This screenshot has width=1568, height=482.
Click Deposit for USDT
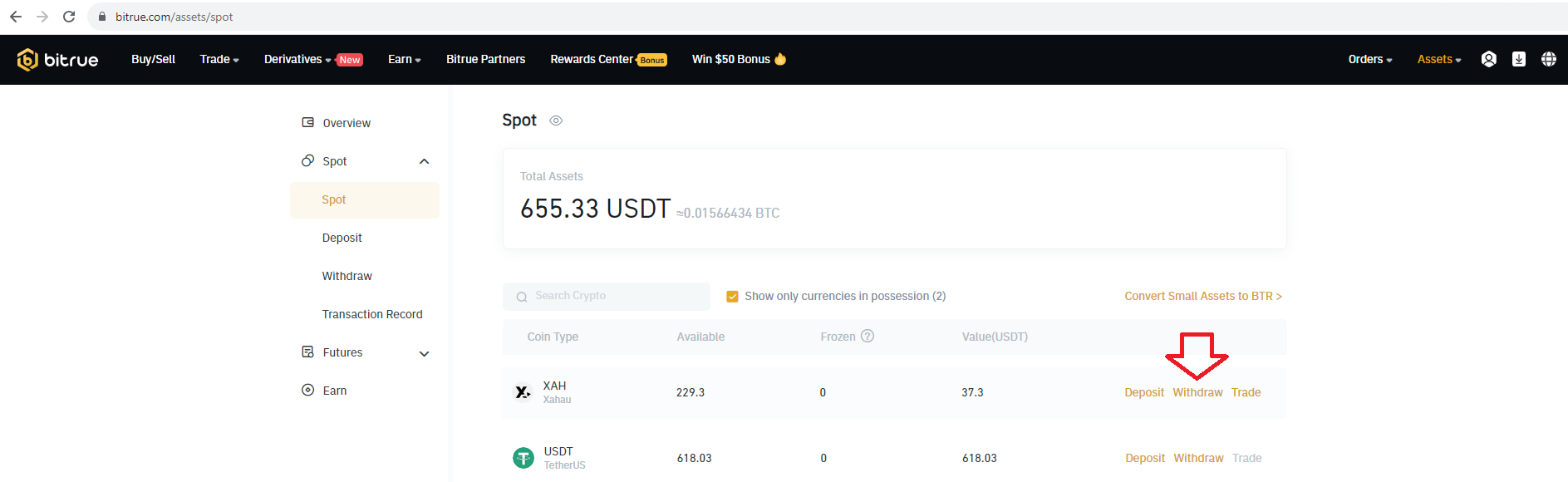(1144, 458)
